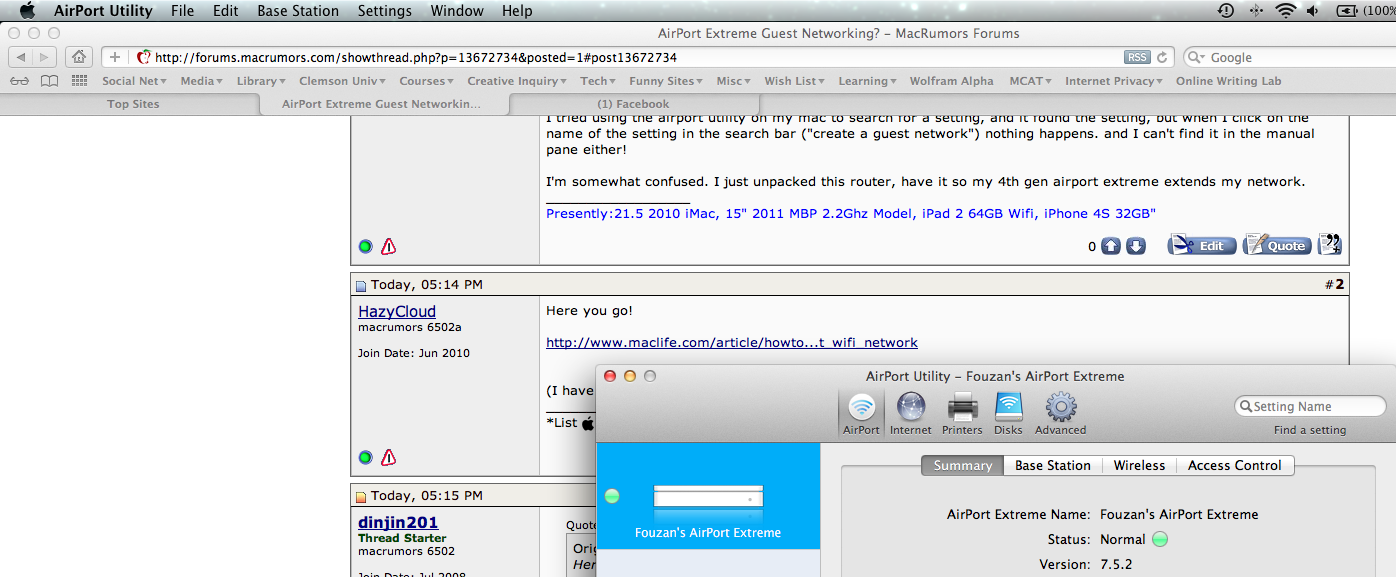Open the maclife.com article link
Screen dimensions: 1396x577
point(732,342)
